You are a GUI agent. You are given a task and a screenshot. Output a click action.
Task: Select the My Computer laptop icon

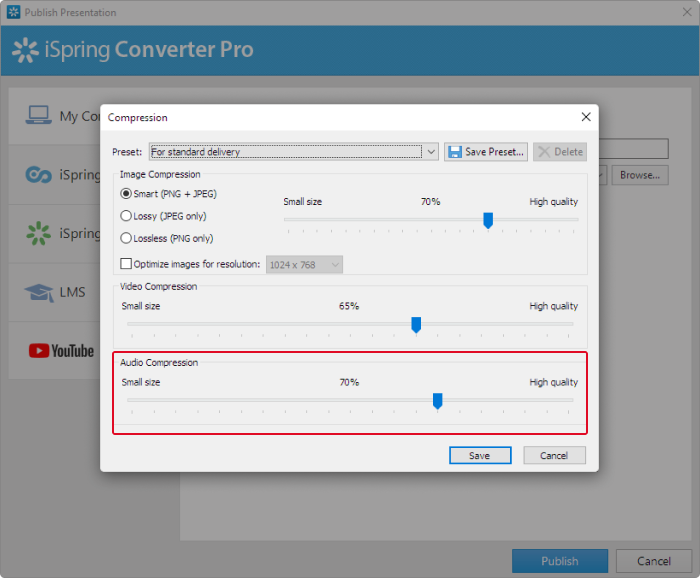[x=38, y=115]
